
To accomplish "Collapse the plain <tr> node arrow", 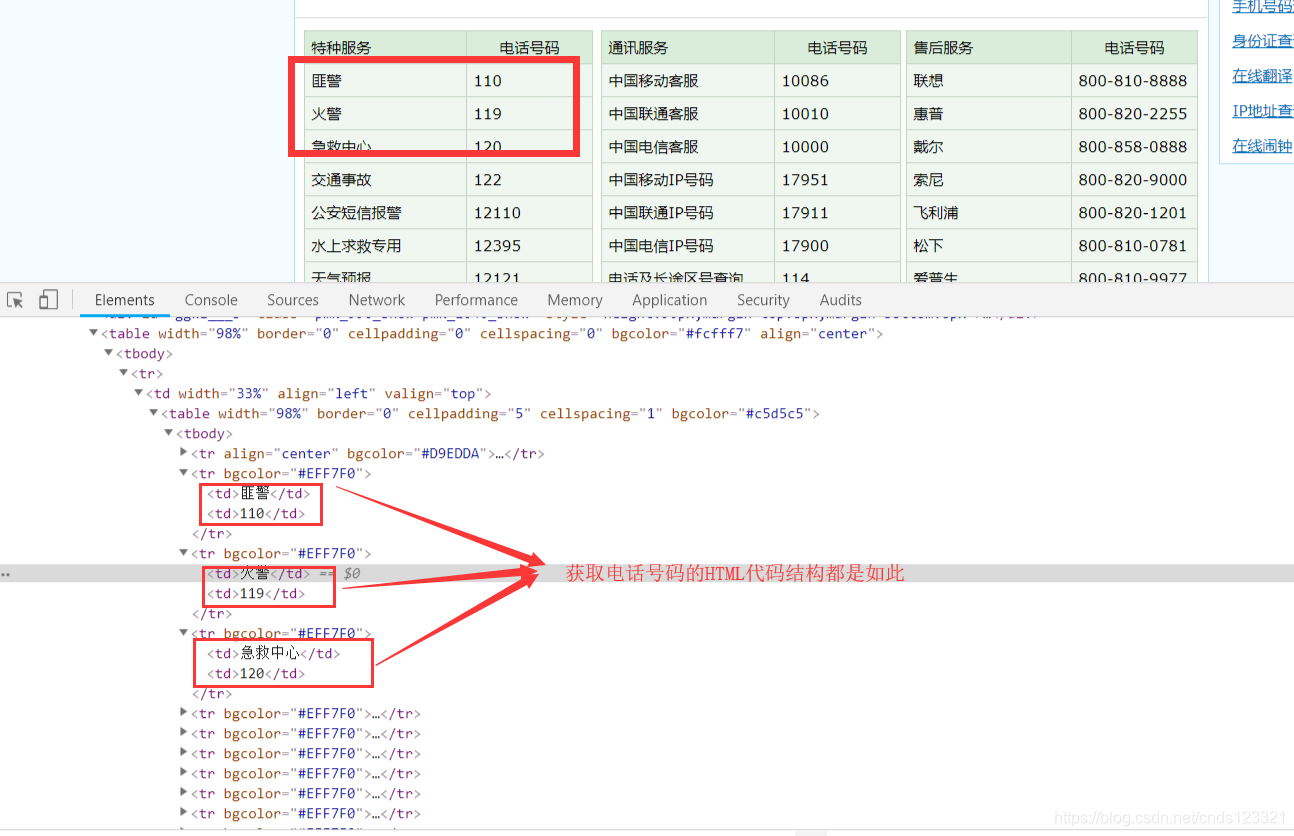I will (x=124, y=373).
